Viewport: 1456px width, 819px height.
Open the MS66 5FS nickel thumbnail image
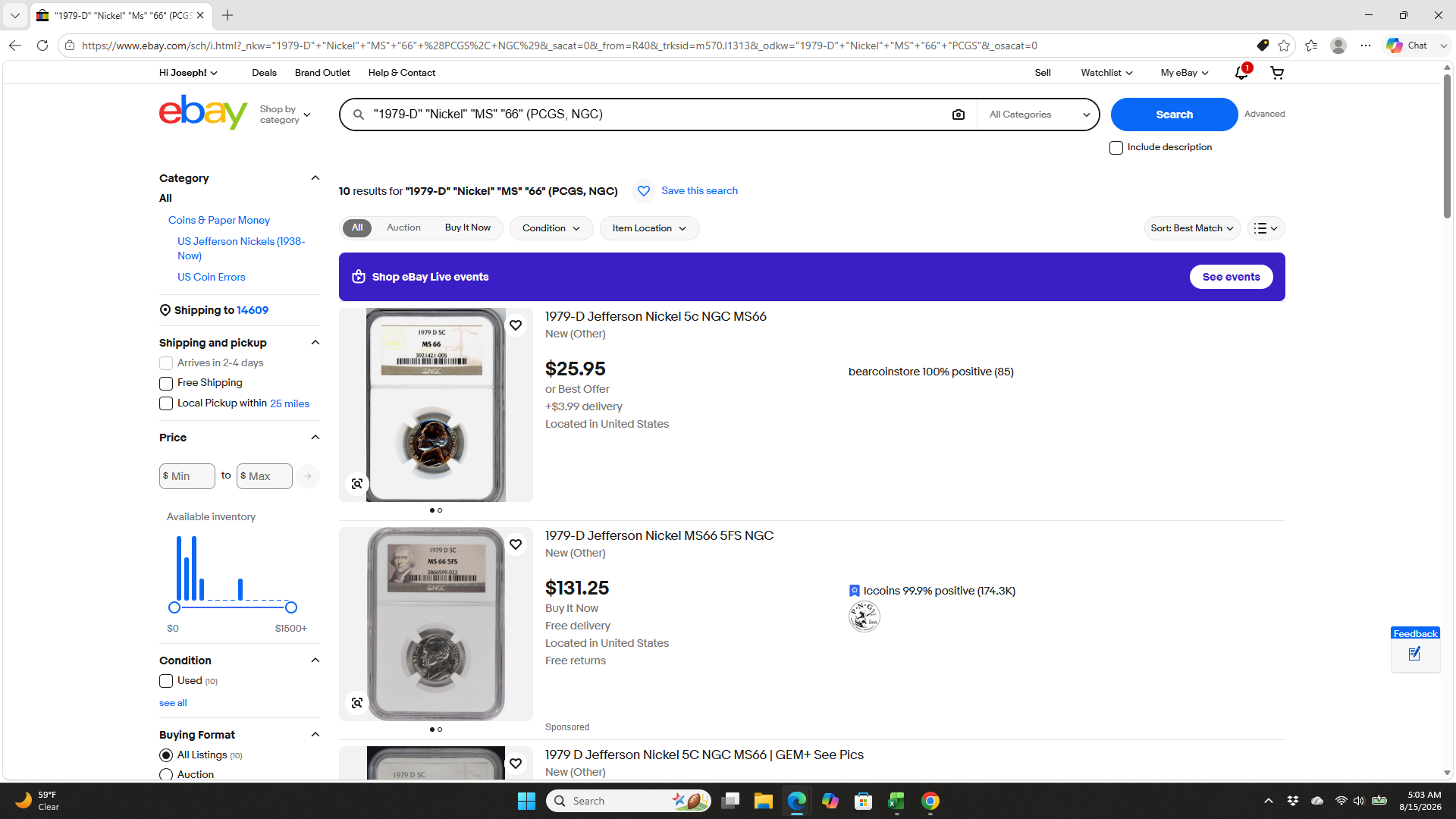436,624
